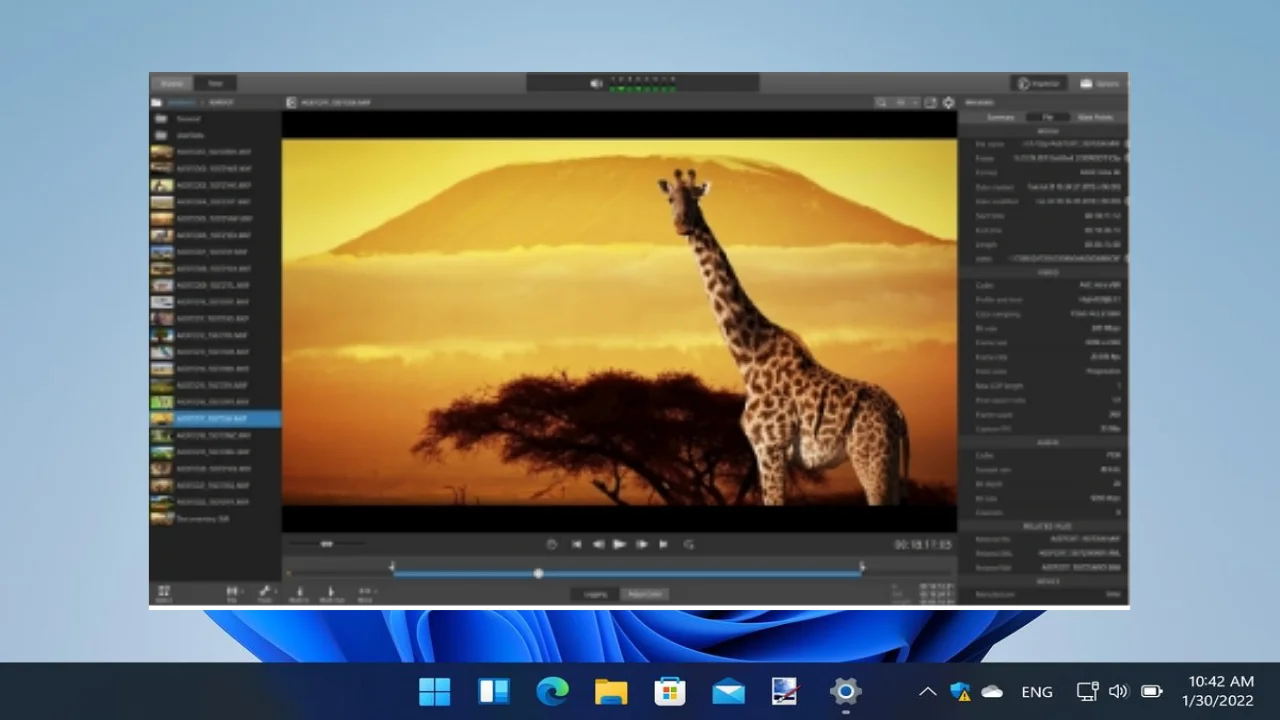Screen dimensions: 1280x720
Task: Set Mark Out with toolbar button
Action: point(332,594)
